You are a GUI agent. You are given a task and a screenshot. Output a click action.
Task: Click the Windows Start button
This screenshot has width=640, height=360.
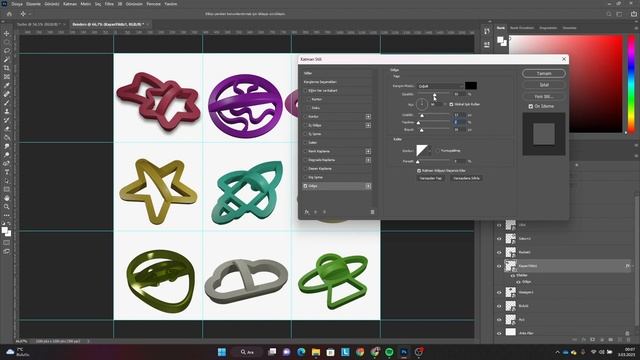[x=222, y=352]
